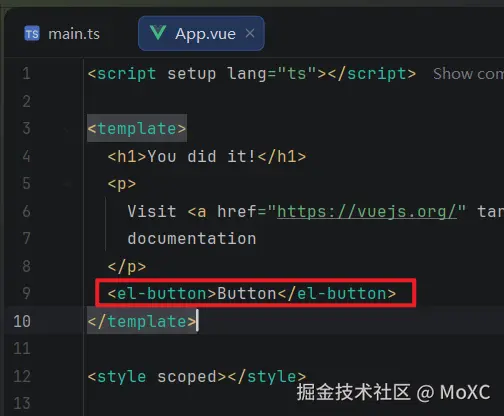Click the opening <p> tag on line 5
This screenshot has height=416, width=504.
(122, 184)
